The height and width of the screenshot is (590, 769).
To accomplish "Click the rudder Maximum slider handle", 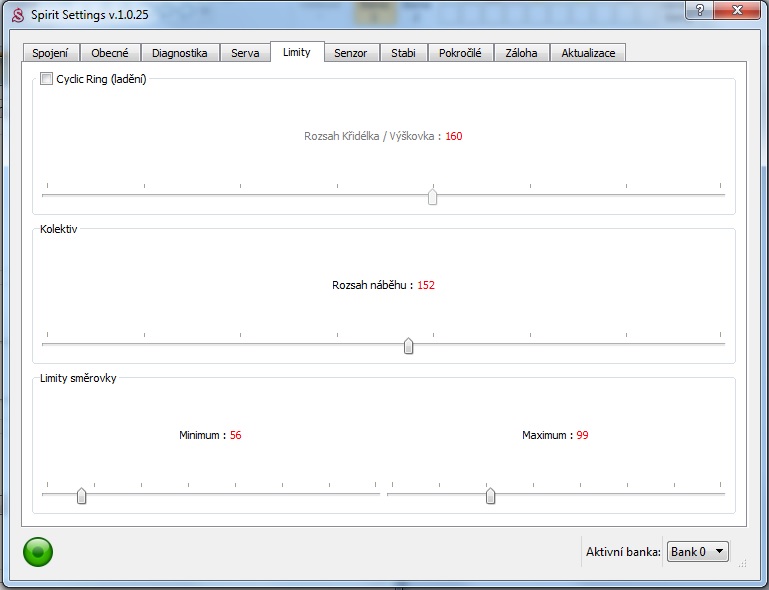I will (x=490, y=495).
